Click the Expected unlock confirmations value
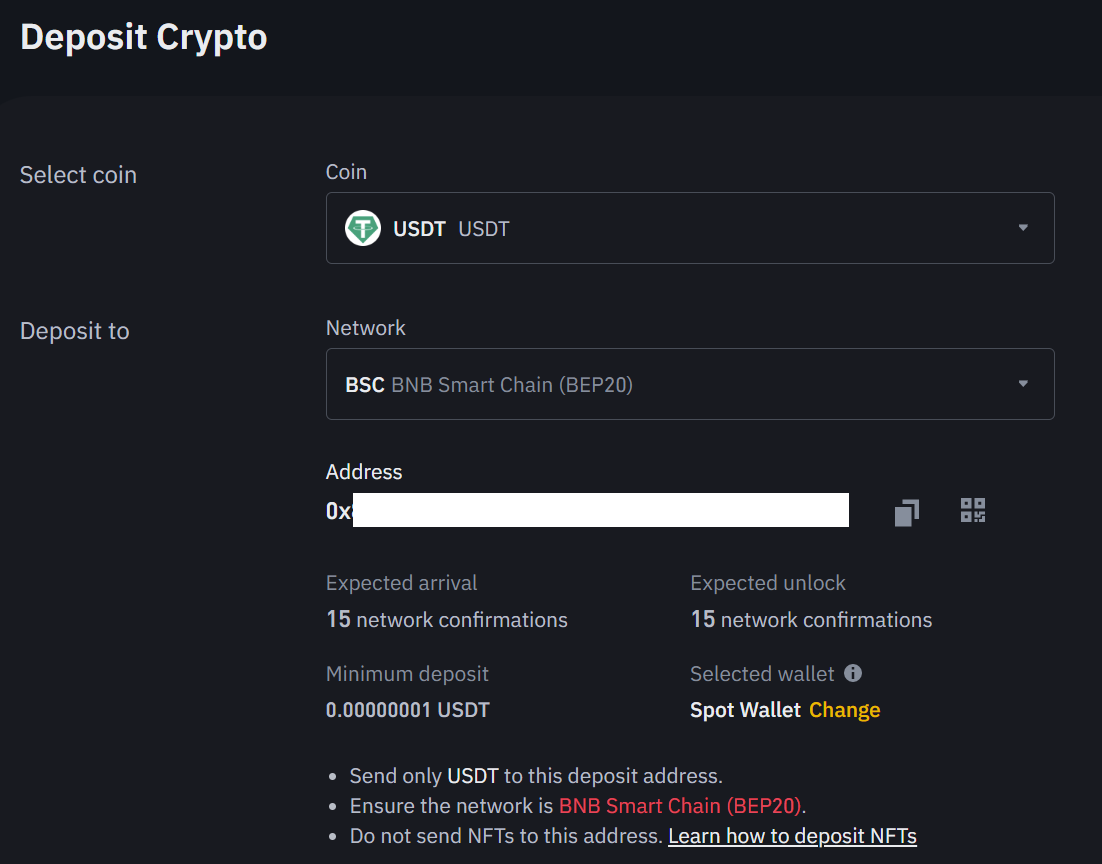The height and width of the screenshot is (864, 1102). point(811,620)
